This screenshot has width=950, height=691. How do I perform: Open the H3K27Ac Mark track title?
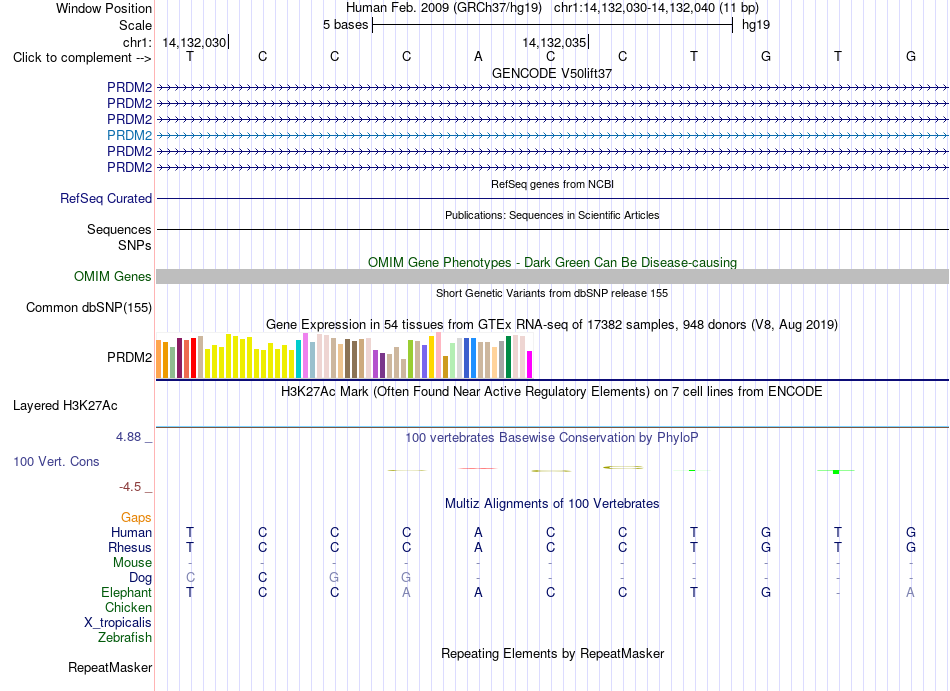pyautogui.click(x=552, y=392)
